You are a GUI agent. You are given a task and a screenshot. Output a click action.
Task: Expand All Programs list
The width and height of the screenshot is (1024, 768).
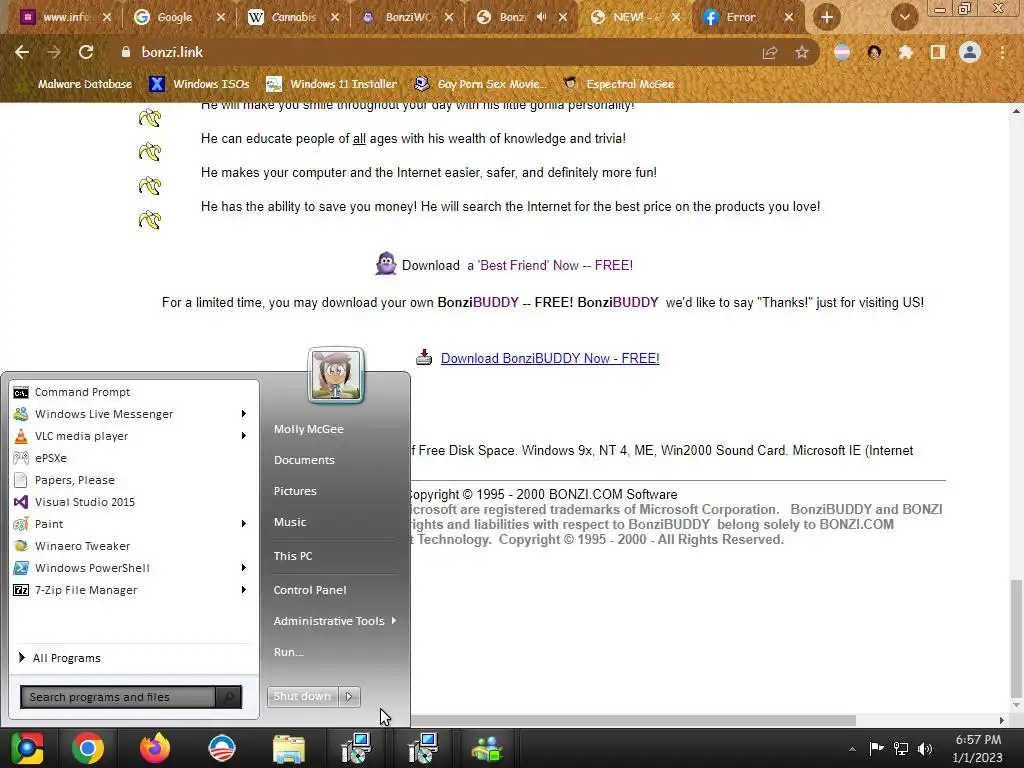click(60, 658)
